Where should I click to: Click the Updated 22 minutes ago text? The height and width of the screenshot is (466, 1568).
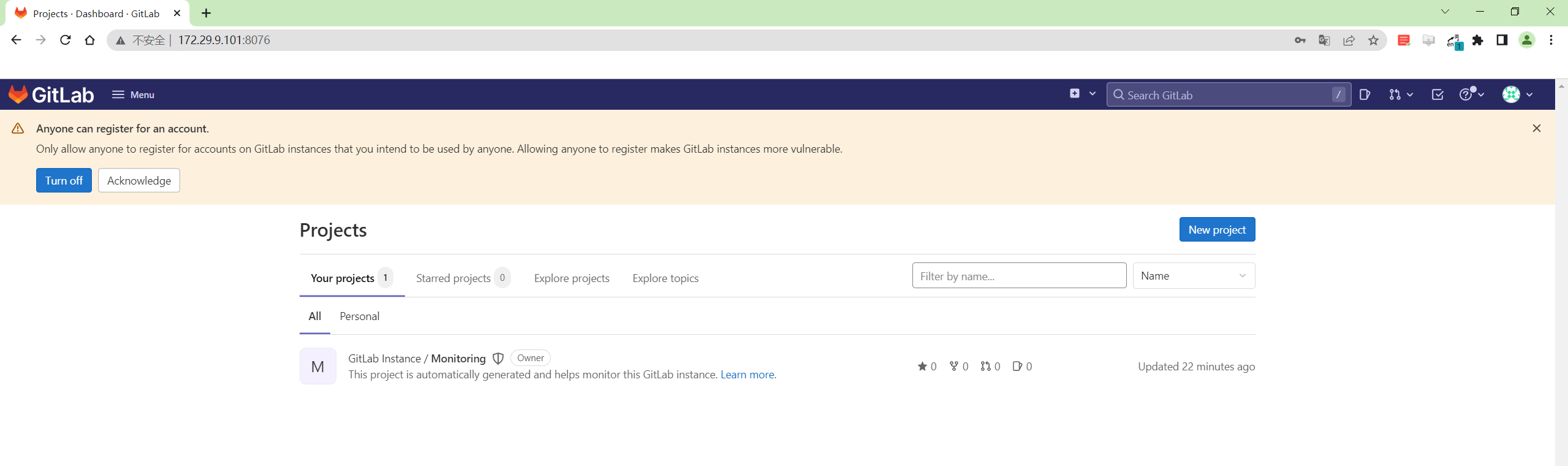tap(1196, 367)
